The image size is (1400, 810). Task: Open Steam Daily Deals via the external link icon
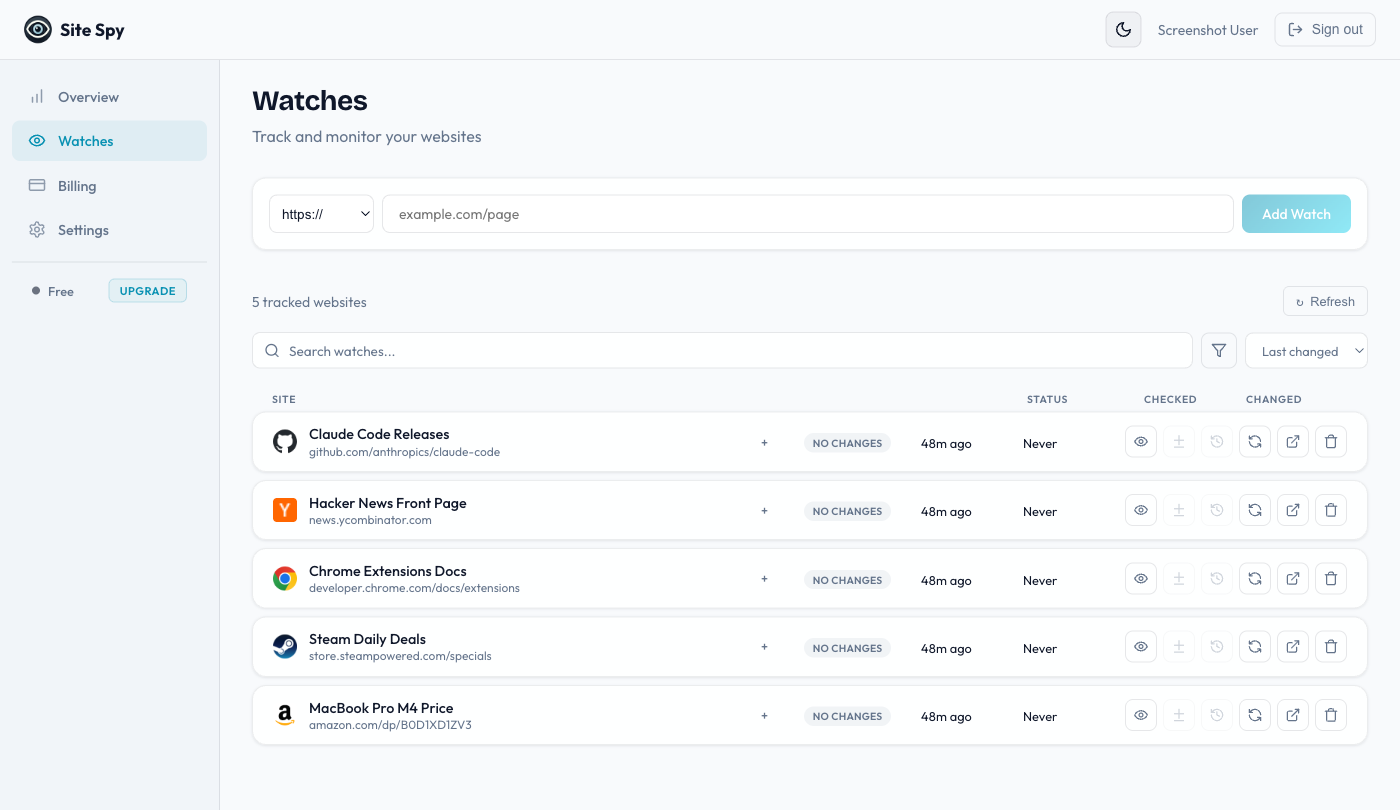[x=1292, y=646]
